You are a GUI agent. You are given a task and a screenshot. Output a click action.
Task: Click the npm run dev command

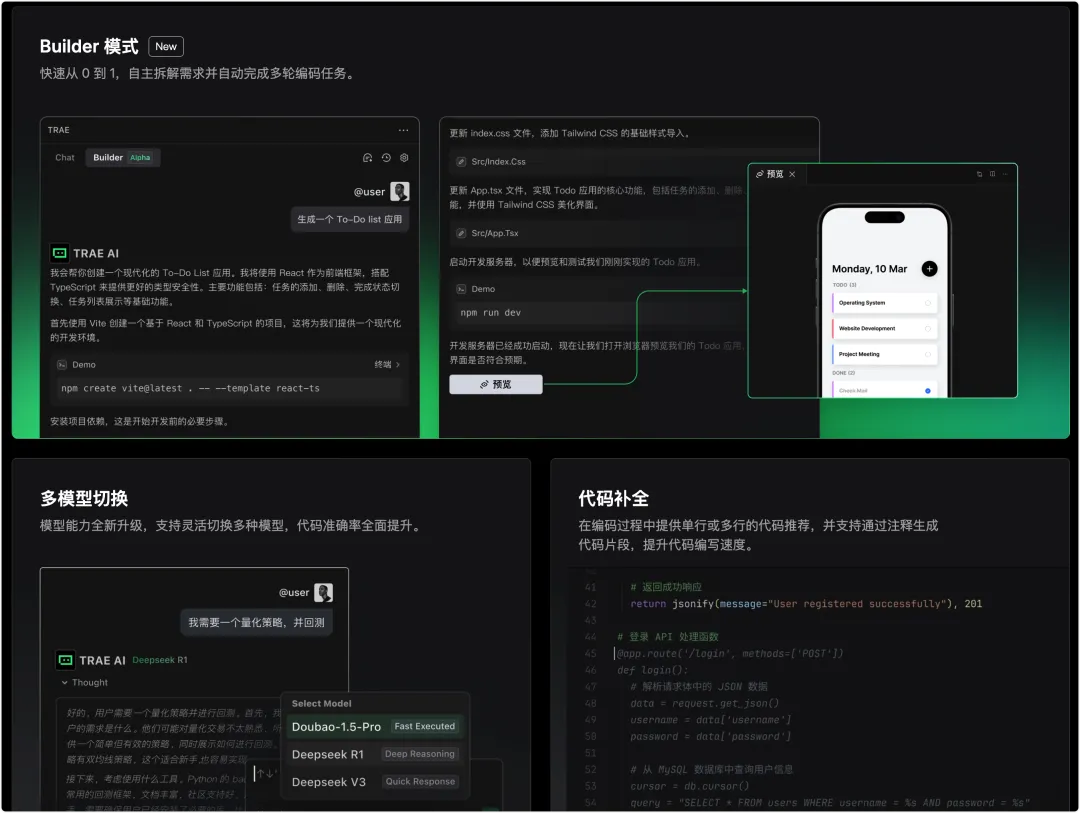(x=490, y=313)
